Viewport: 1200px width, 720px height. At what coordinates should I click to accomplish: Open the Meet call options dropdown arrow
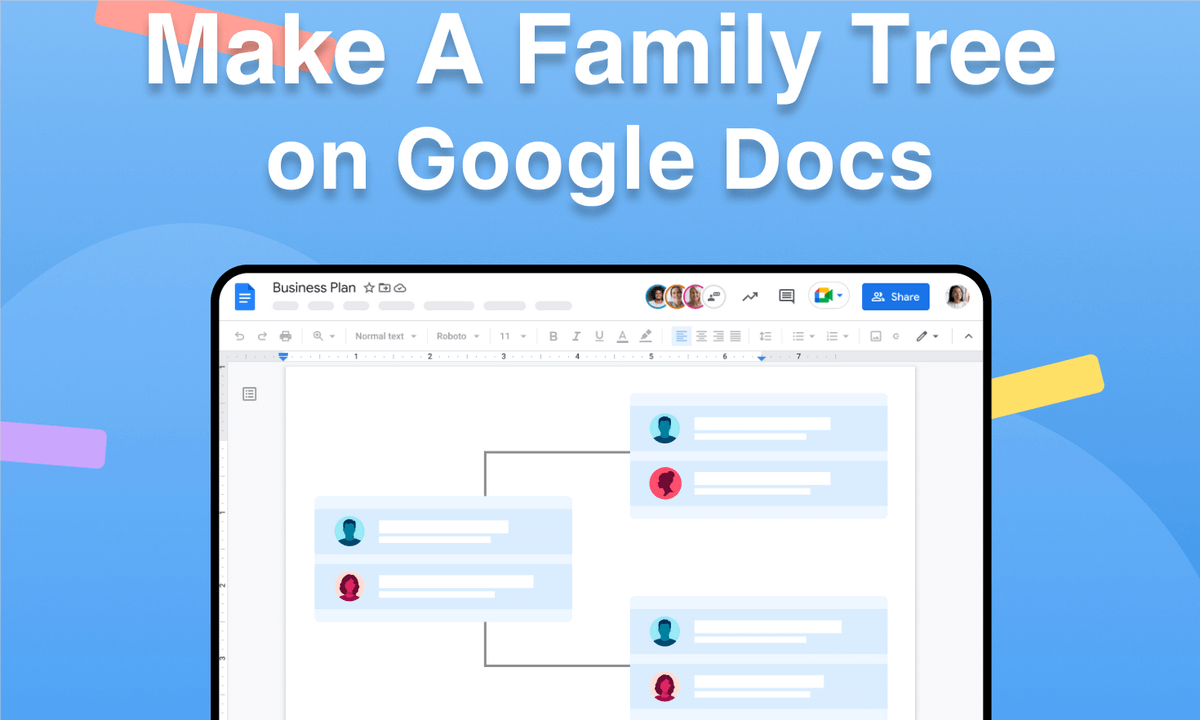coord(841,296)
